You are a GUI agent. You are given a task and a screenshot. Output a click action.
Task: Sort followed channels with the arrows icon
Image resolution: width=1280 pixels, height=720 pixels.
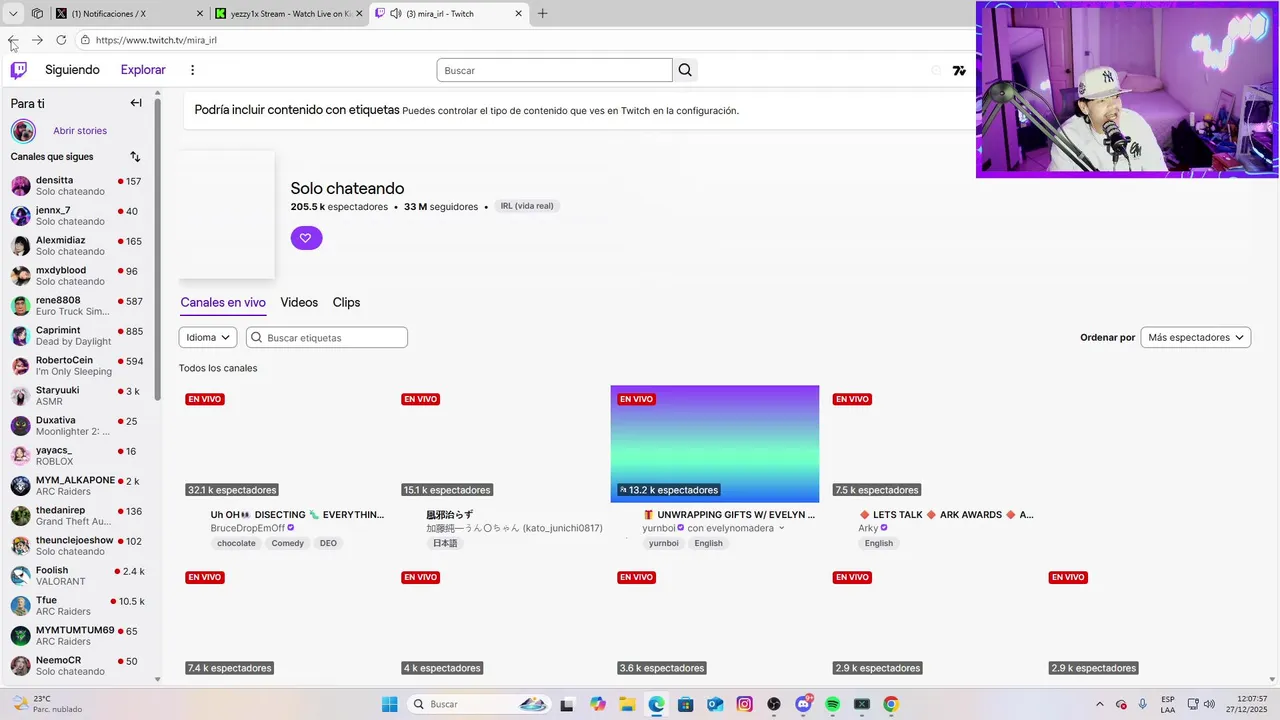click(135, 157)
